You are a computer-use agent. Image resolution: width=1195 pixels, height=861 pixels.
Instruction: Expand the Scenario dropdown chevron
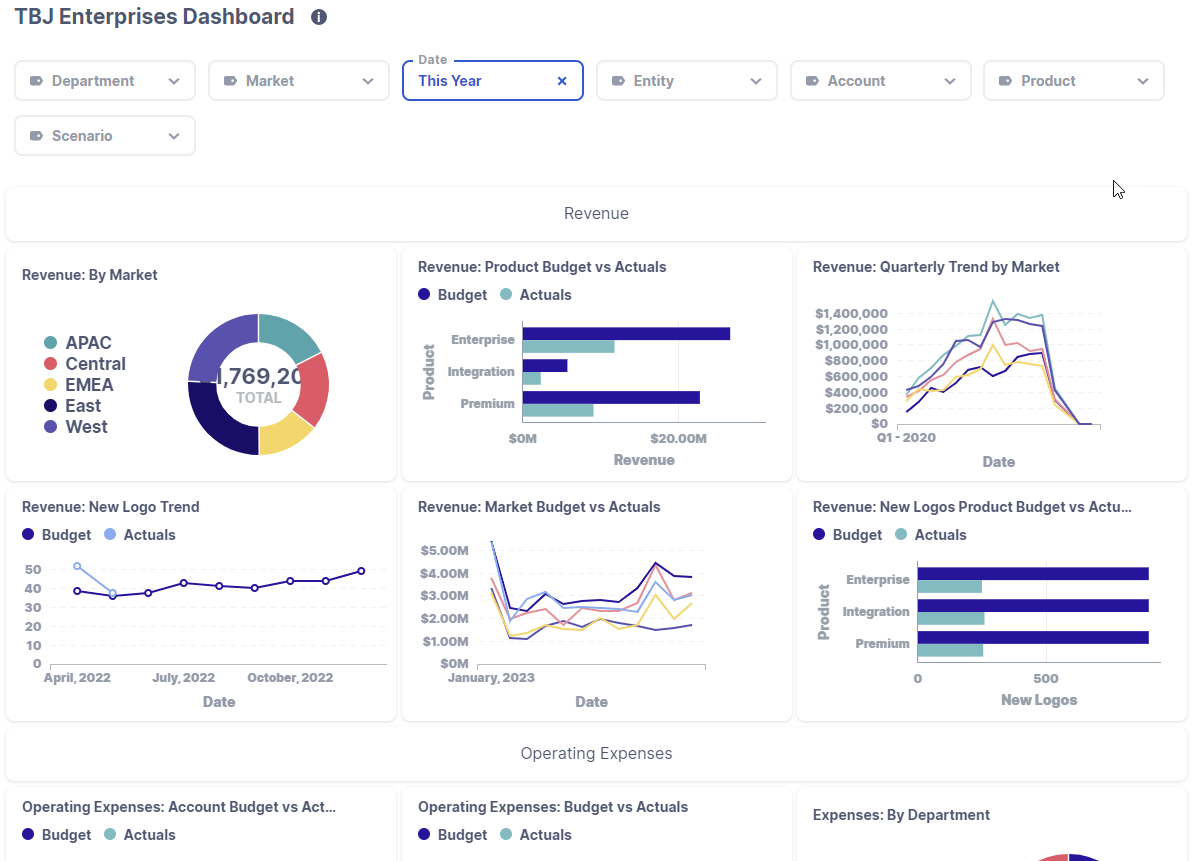tap(174, 136)
